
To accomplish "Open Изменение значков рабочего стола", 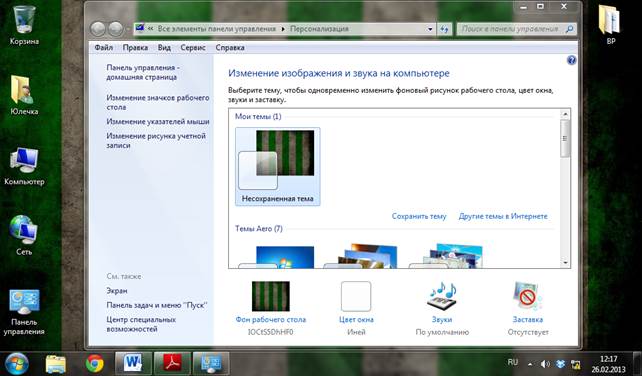I will [x=158, y=102].
